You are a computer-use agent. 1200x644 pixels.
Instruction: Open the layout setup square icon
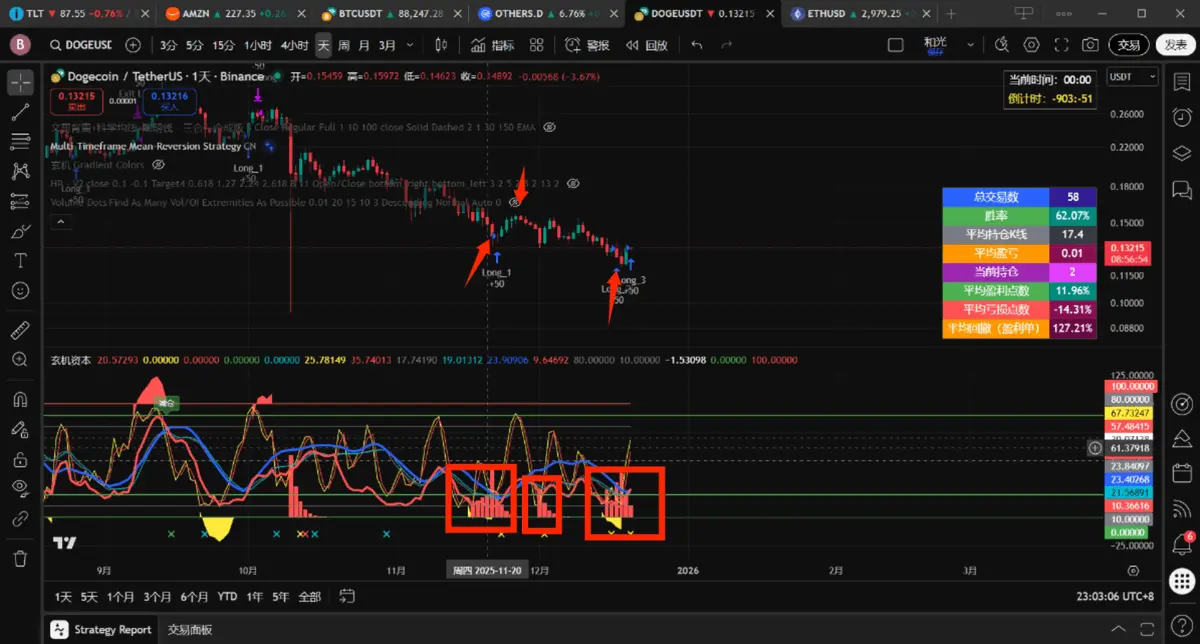896,45
